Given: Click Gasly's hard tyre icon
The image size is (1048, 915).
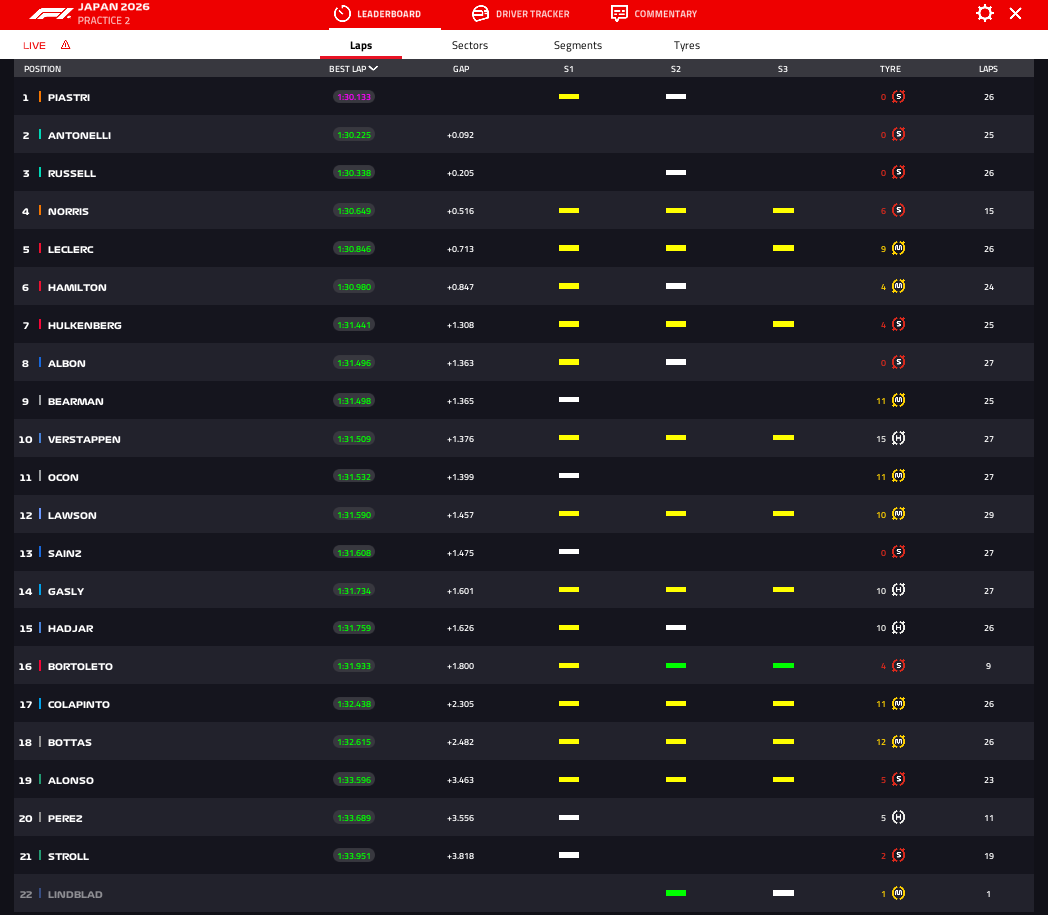Looking at the screenshot, I should 898,590.
